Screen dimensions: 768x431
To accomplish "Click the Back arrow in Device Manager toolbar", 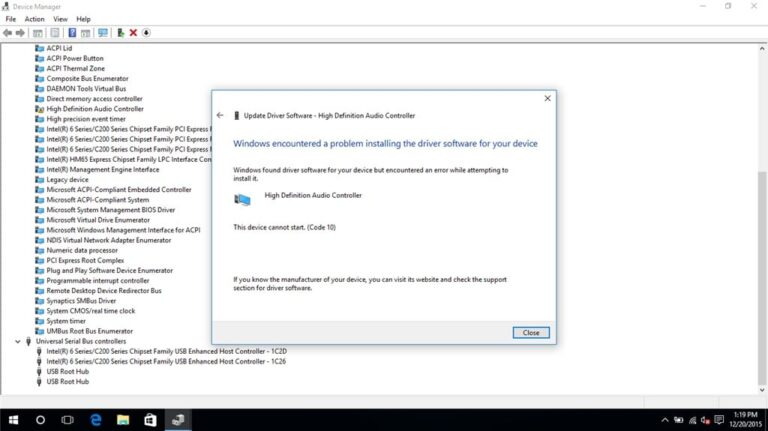I will [7, 33].
